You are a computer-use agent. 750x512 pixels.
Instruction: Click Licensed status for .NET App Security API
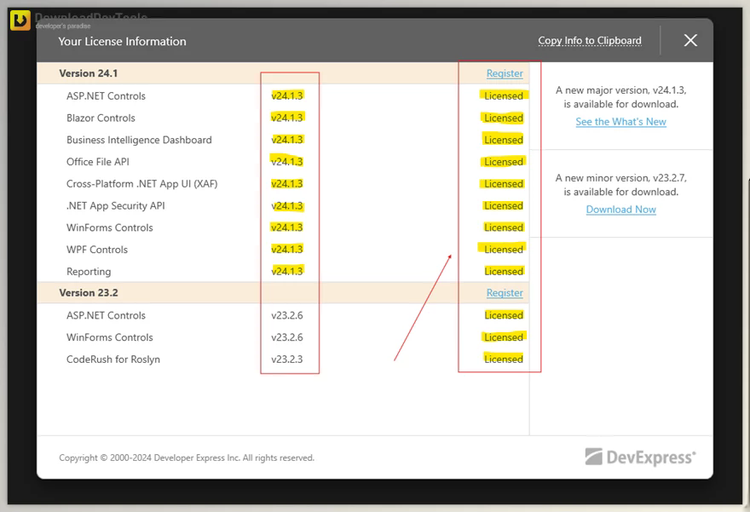coord(503,206)
